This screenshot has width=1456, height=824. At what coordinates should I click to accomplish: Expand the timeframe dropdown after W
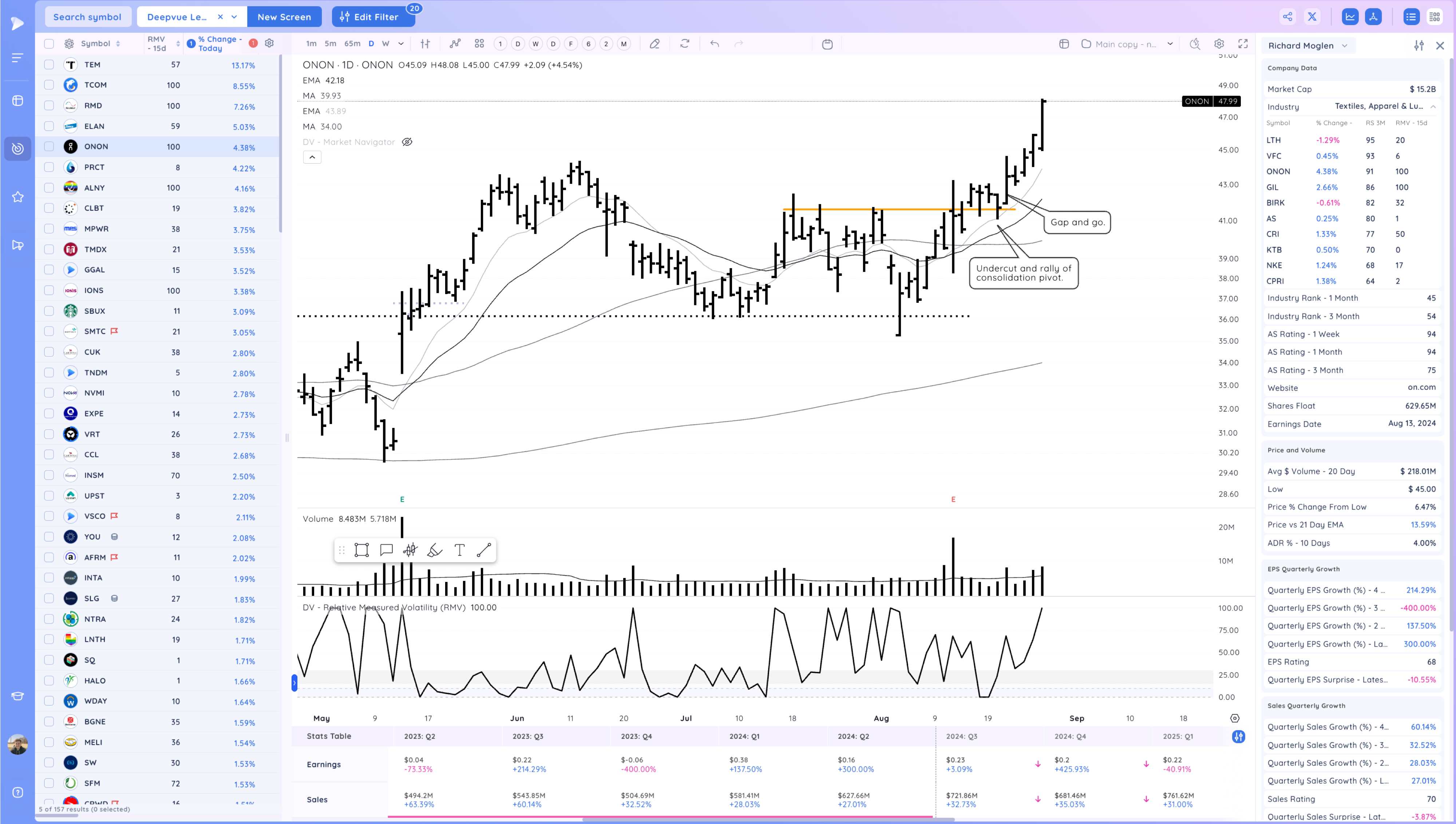(x=401, y=44)
